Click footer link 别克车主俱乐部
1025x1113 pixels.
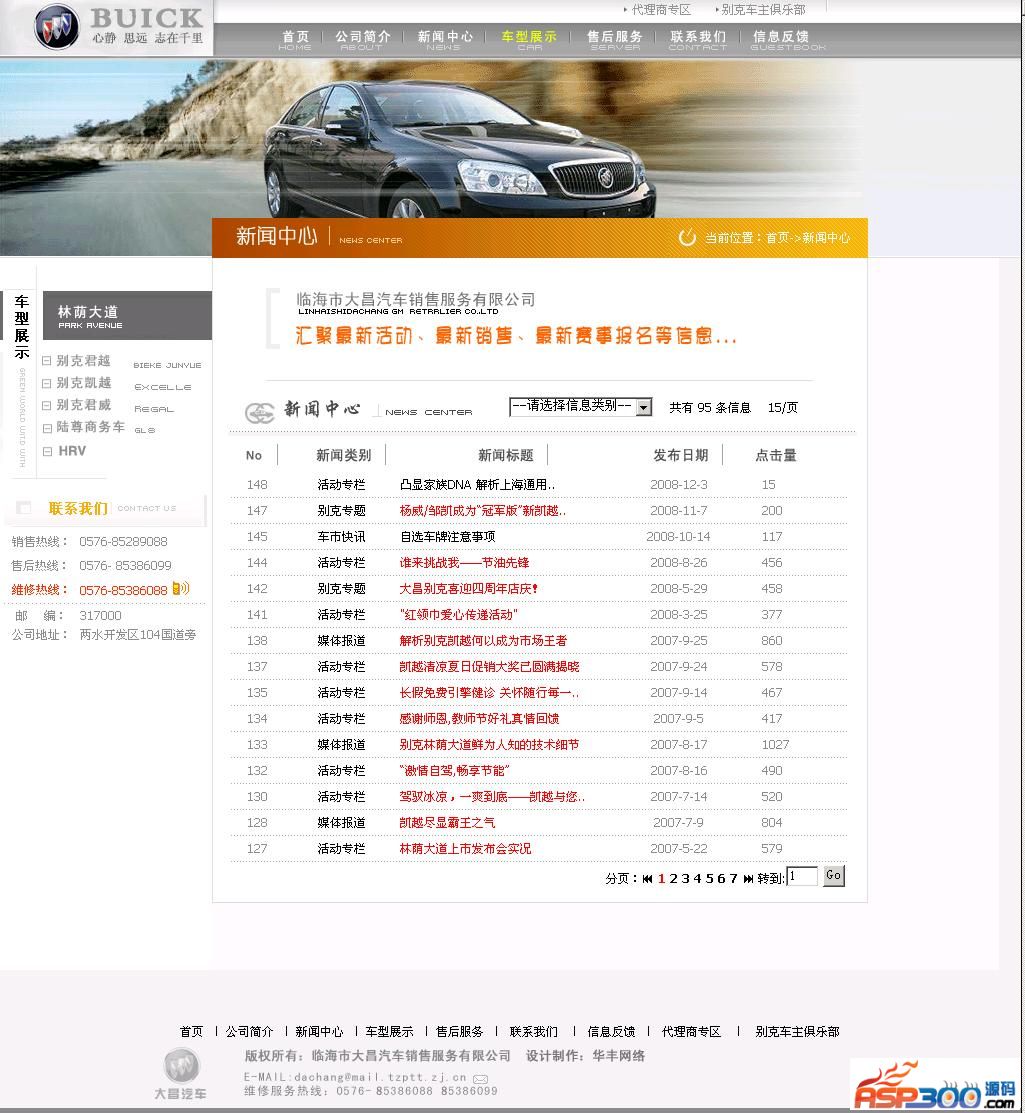(x=797, y=1031)
